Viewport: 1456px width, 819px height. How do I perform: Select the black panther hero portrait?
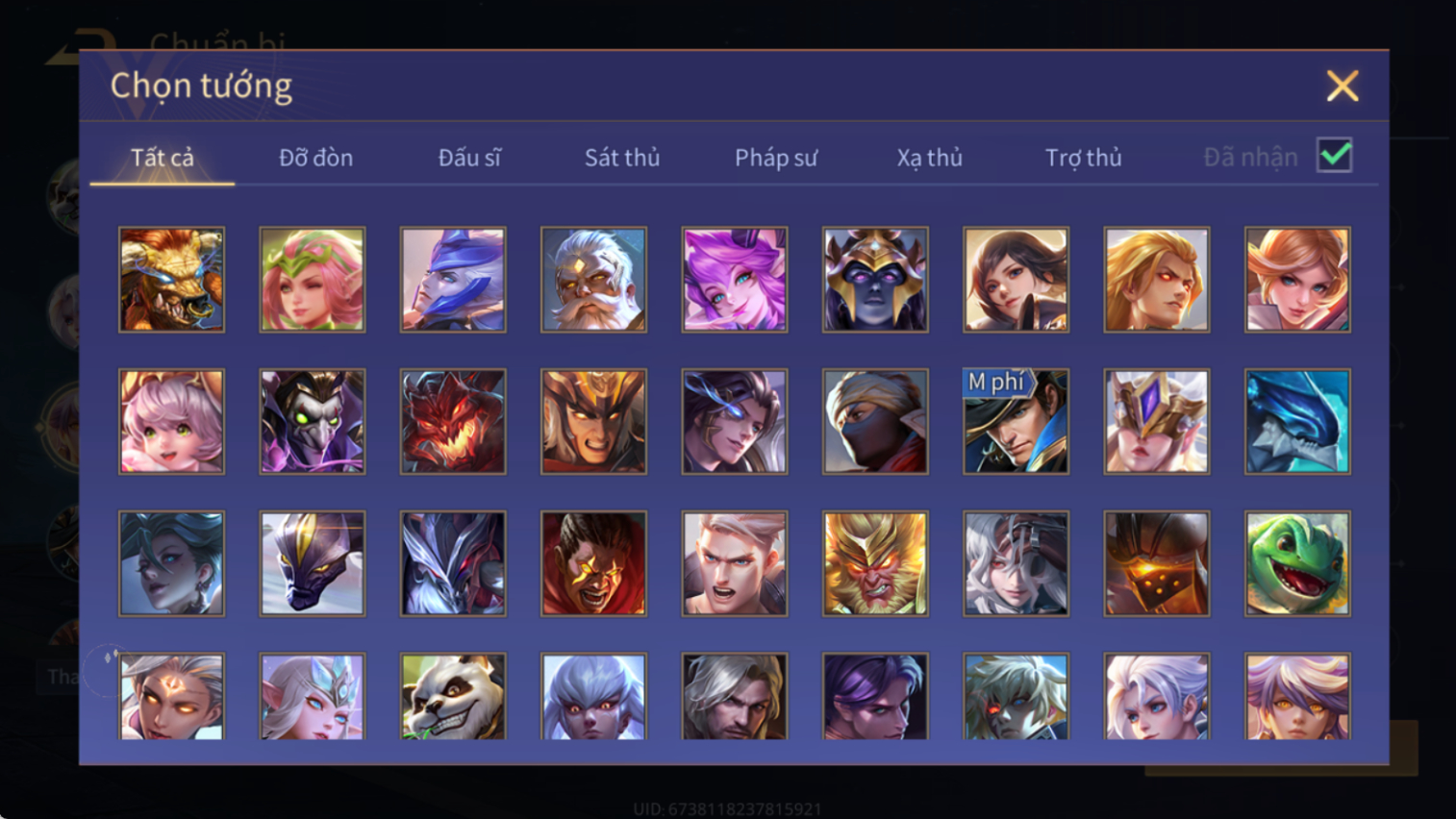(313, 563)
